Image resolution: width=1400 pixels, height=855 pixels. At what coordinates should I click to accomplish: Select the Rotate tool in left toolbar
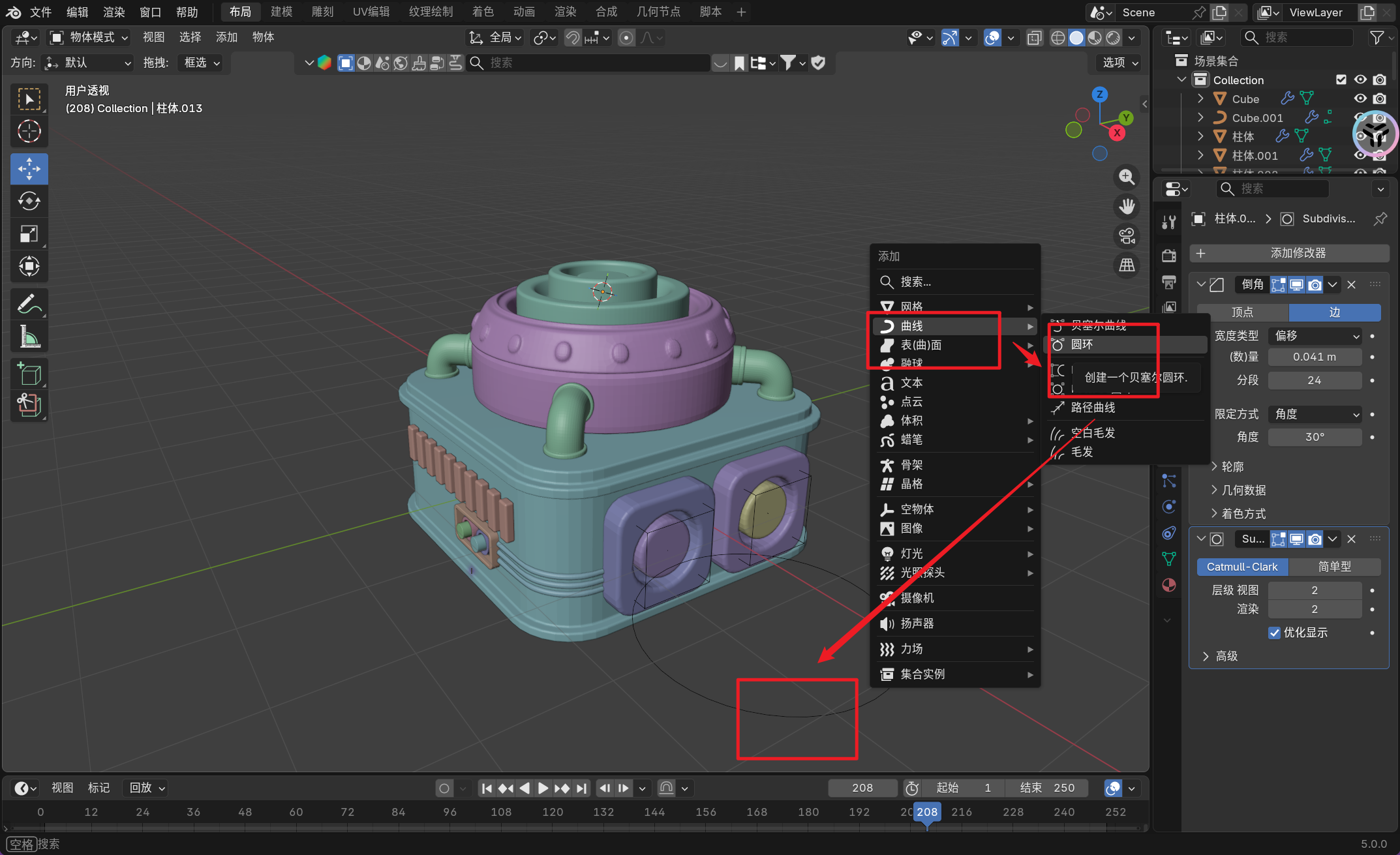click(29, 201)
